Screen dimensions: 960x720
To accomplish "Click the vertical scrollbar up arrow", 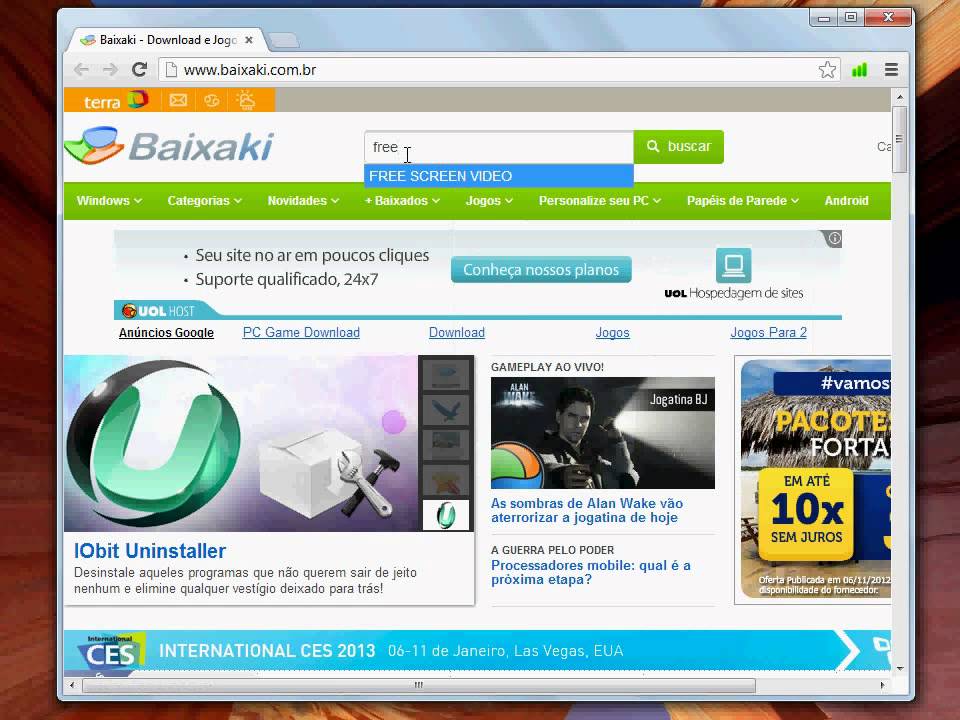I will pos(899,97).
